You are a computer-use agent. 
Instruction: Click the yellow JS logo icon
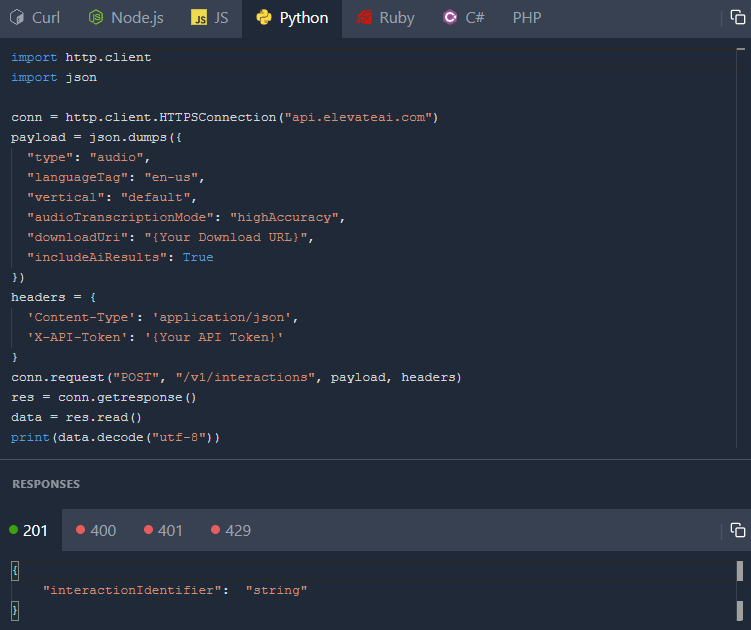199,18
